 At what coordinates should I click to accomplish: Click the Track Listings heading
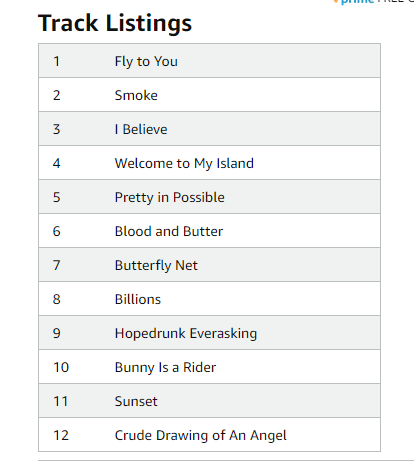click(x=115, y=23)
